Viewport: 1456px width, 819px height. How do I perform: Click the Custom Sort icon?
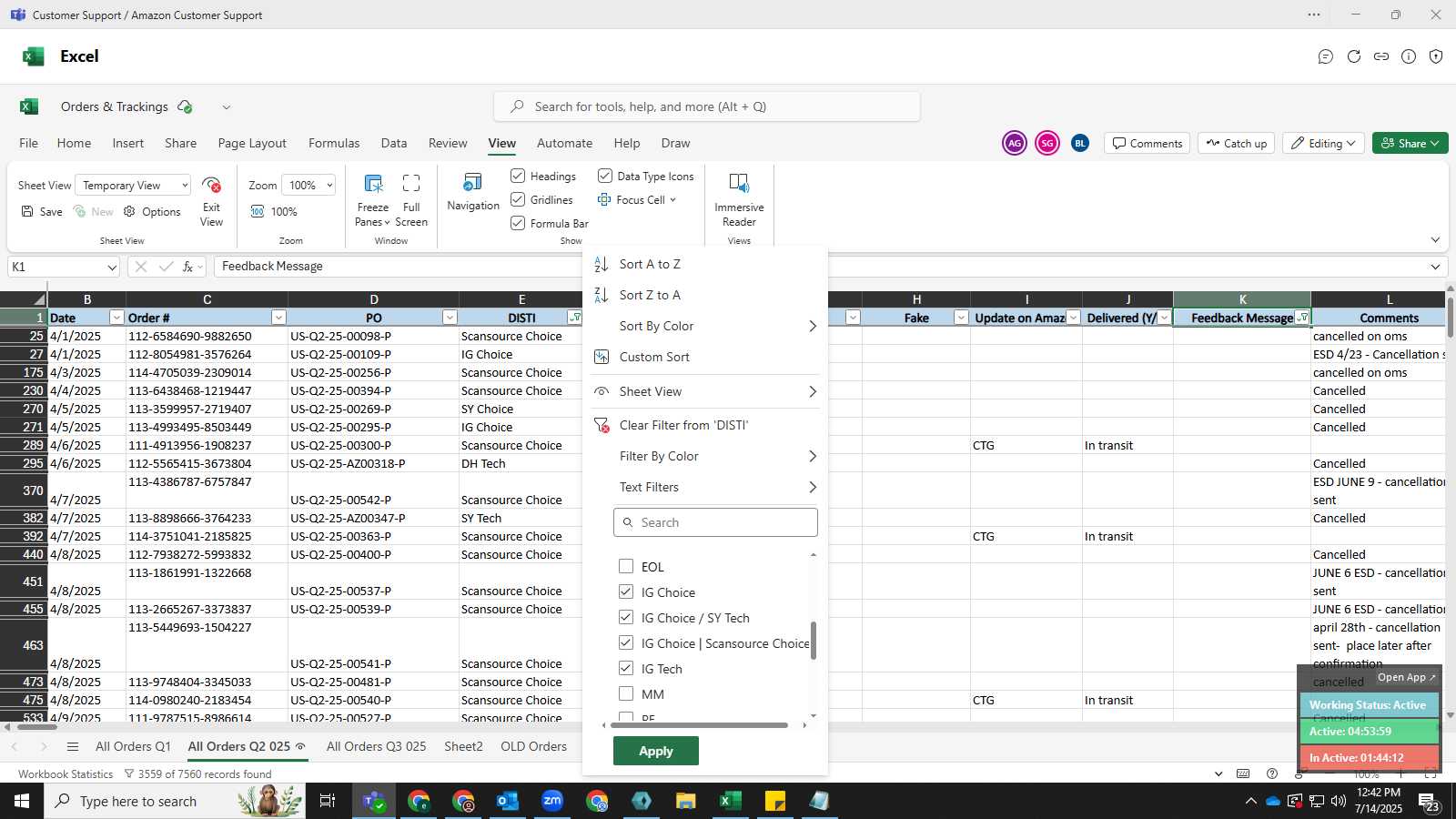tap(601, 357)
